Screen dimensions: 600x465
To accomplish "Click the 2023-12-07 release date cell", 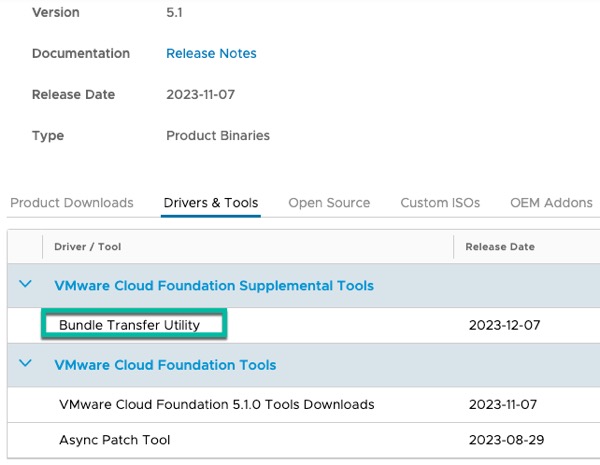I will [507, 325].
